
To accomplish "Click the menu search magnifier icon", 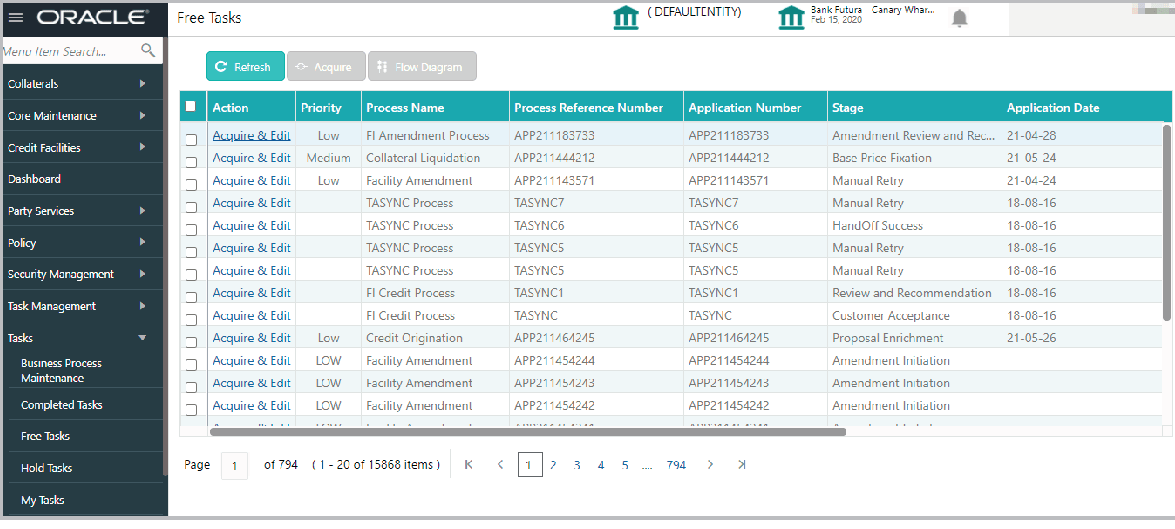I will point(148,51).
